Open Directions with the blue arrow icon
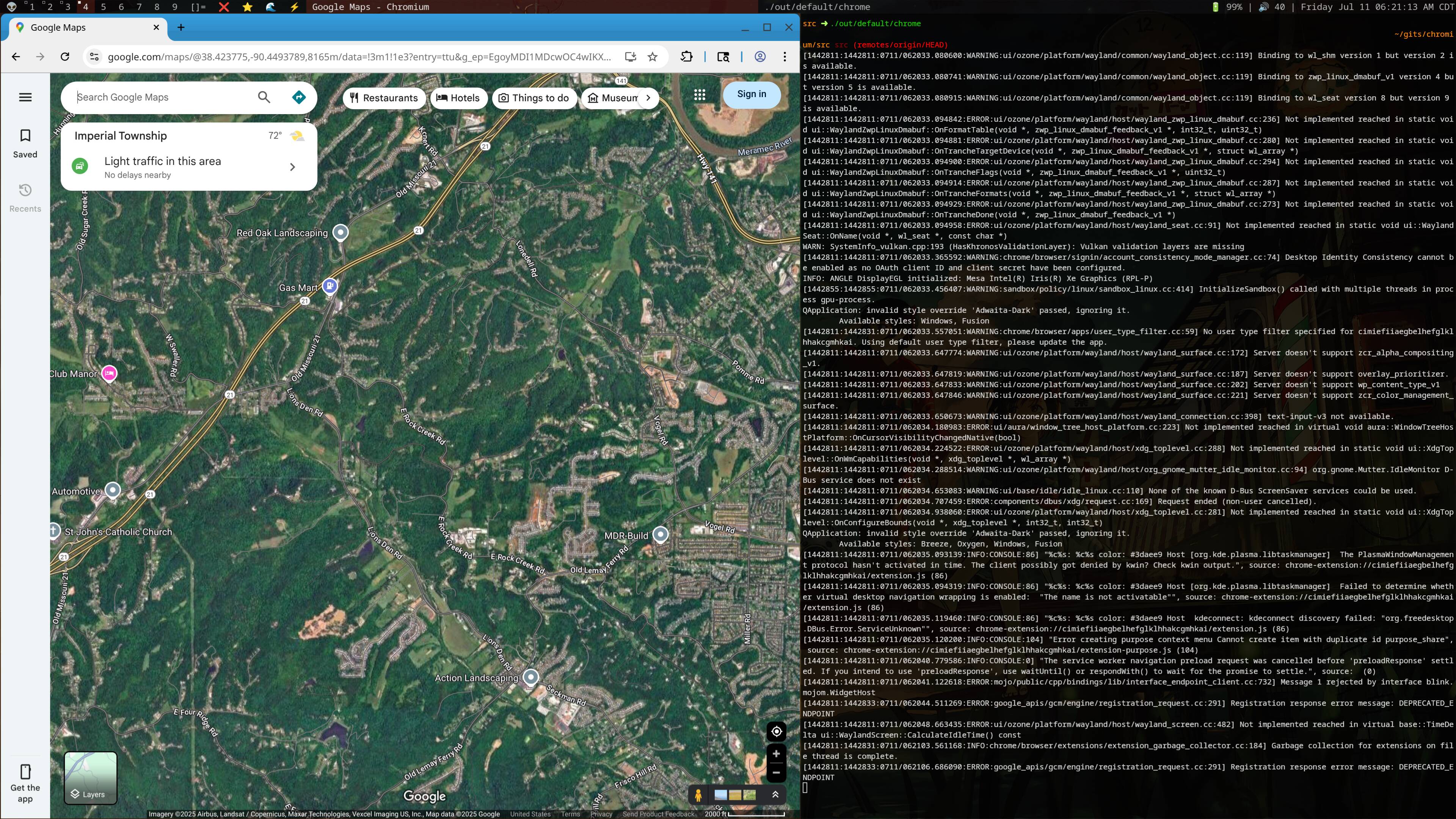The height and width of the screenshot is (819, 1456). [x=299, y=97]
